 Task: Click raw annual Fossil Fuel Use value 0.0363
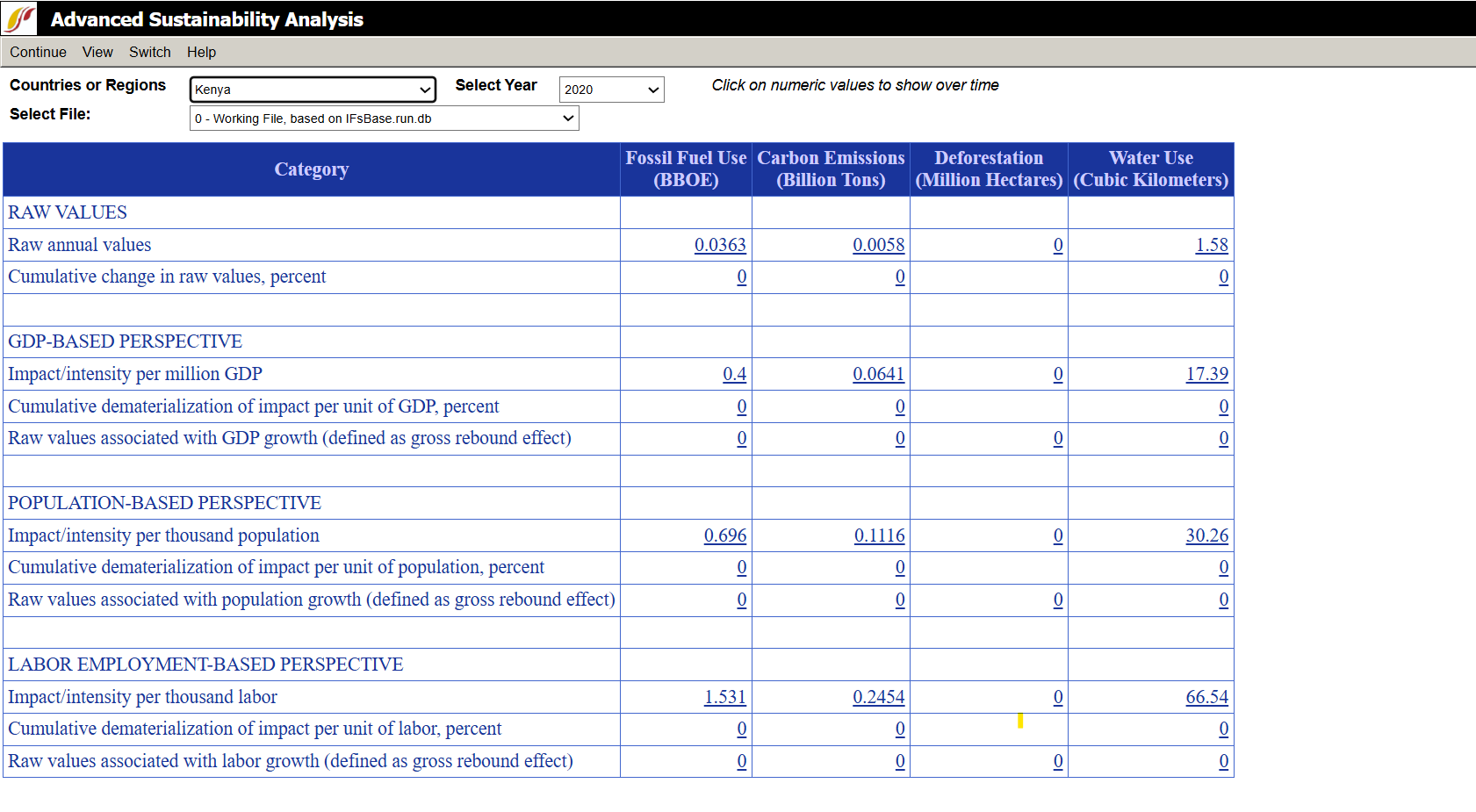tap(719, 245)
